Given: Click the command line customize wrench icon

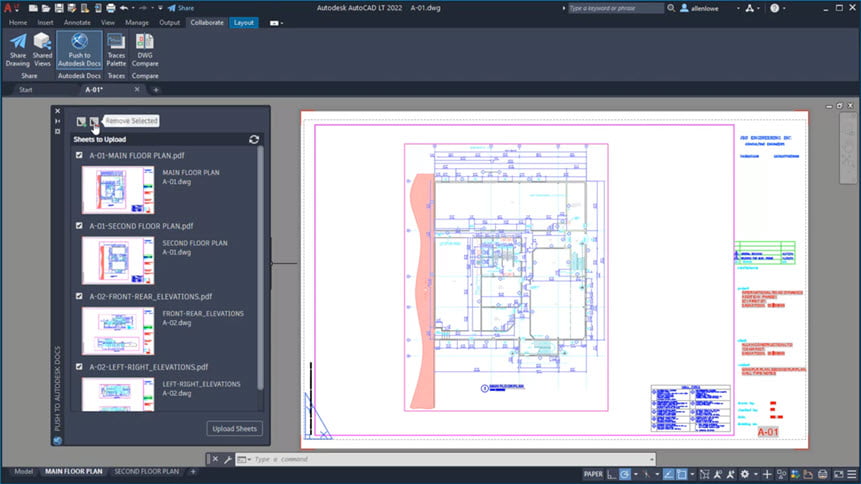Looking at the screenshot, I should coord(227,459).
